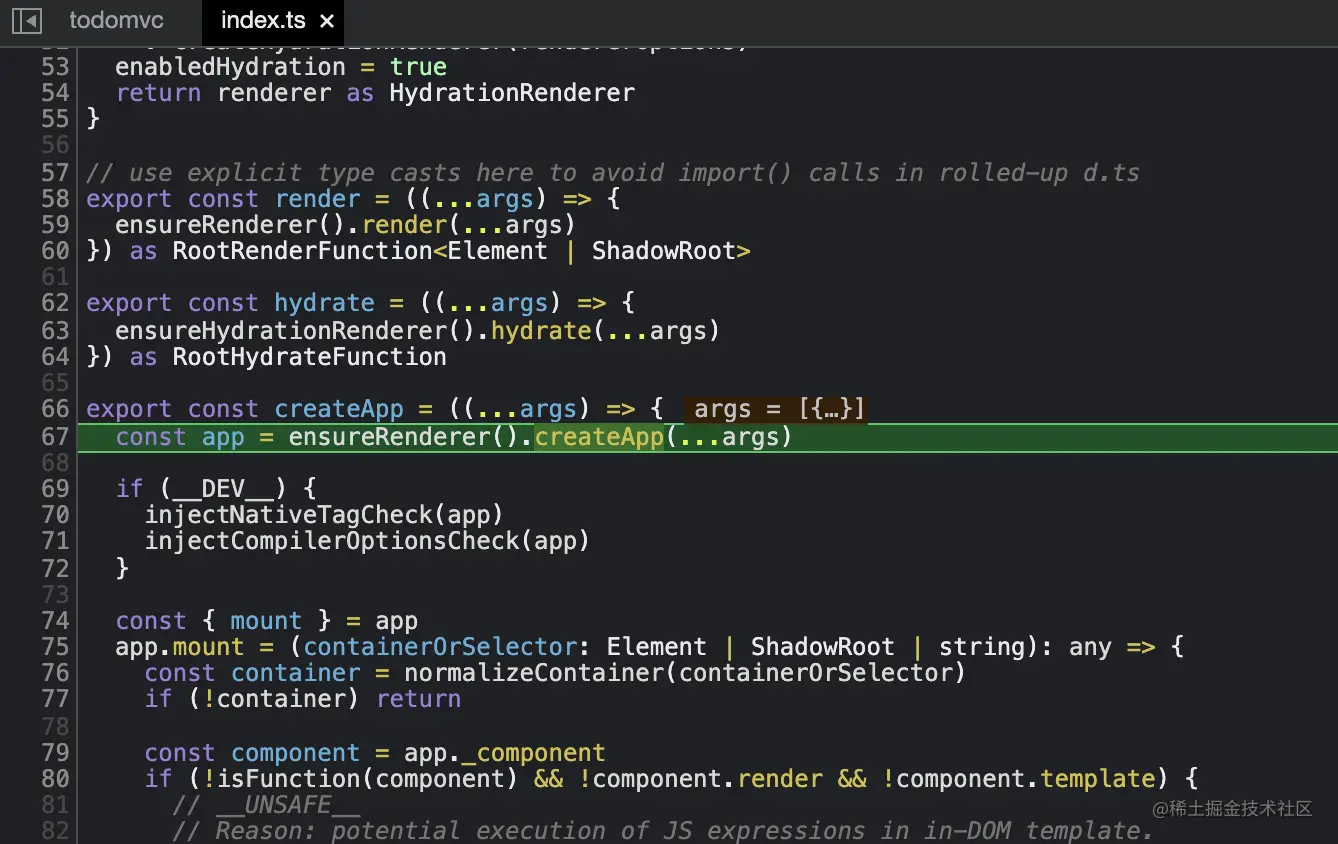This screenshot has height=844, width=1338.
Task: Click the "RootHydrateFunction" type name
Action: click(x=310, y=357)
